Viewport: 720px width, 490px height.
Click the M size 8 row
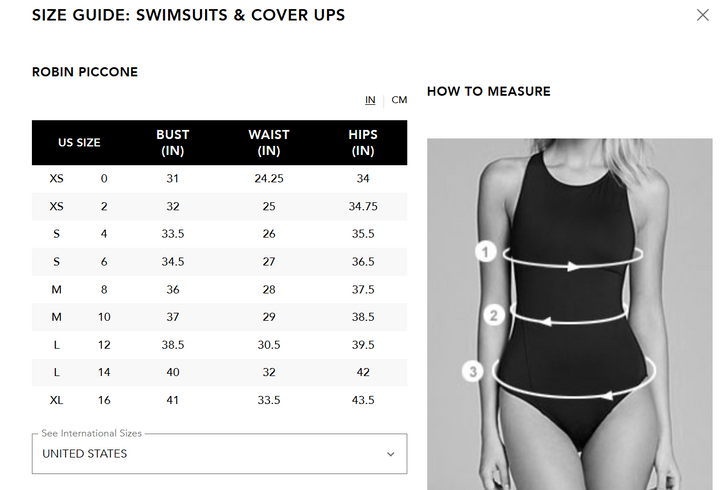point(219,289)
